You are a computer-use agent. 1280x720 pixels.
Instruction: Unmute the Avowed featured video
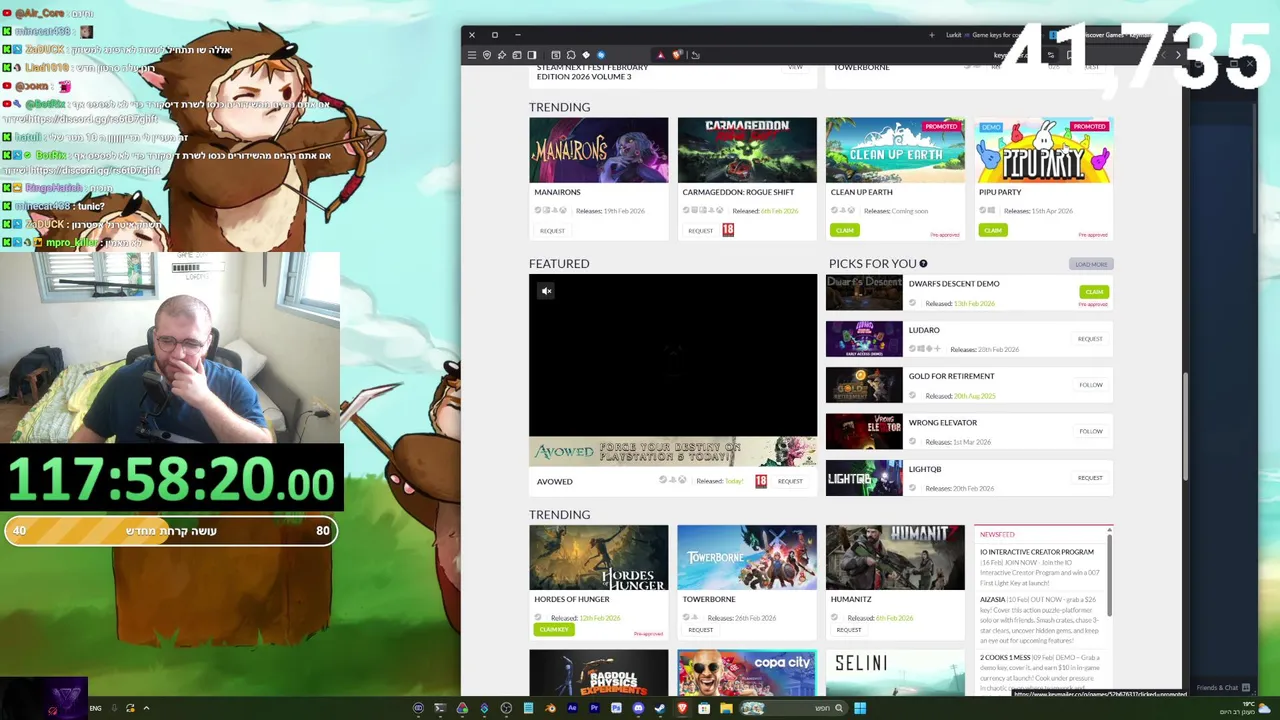point(546,291)
